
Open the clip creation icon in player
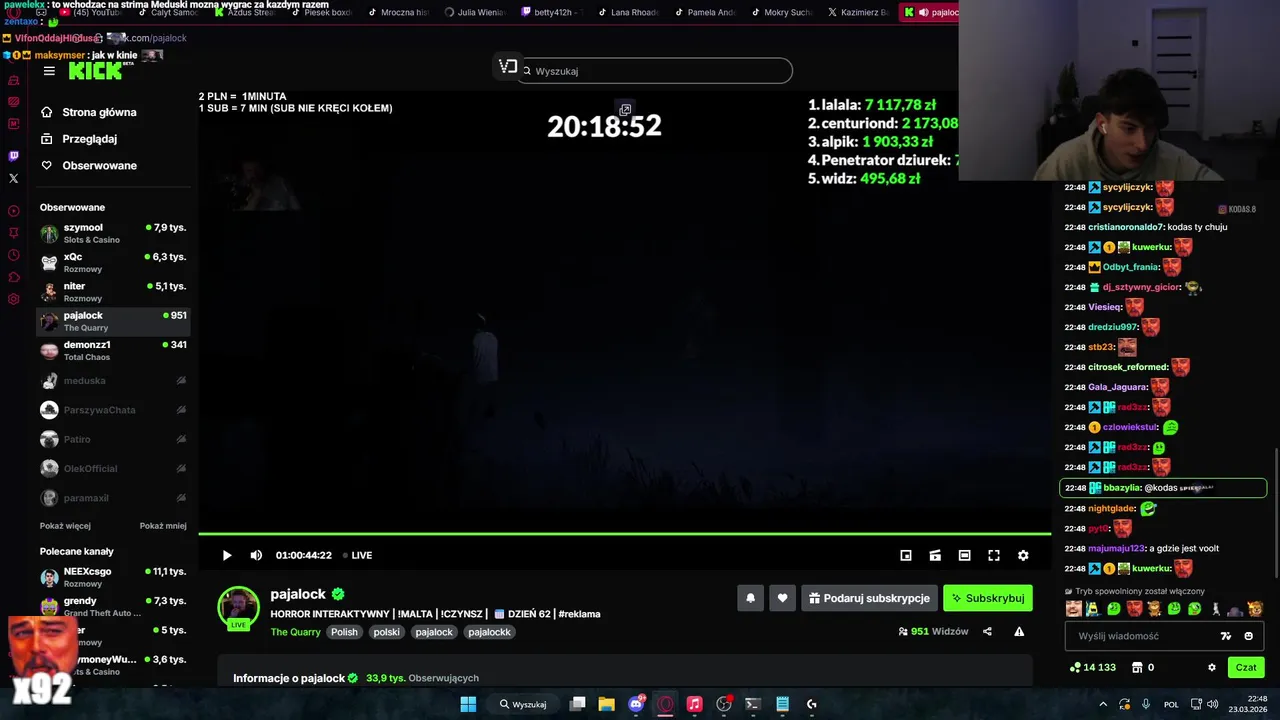(x=935, y=555)
